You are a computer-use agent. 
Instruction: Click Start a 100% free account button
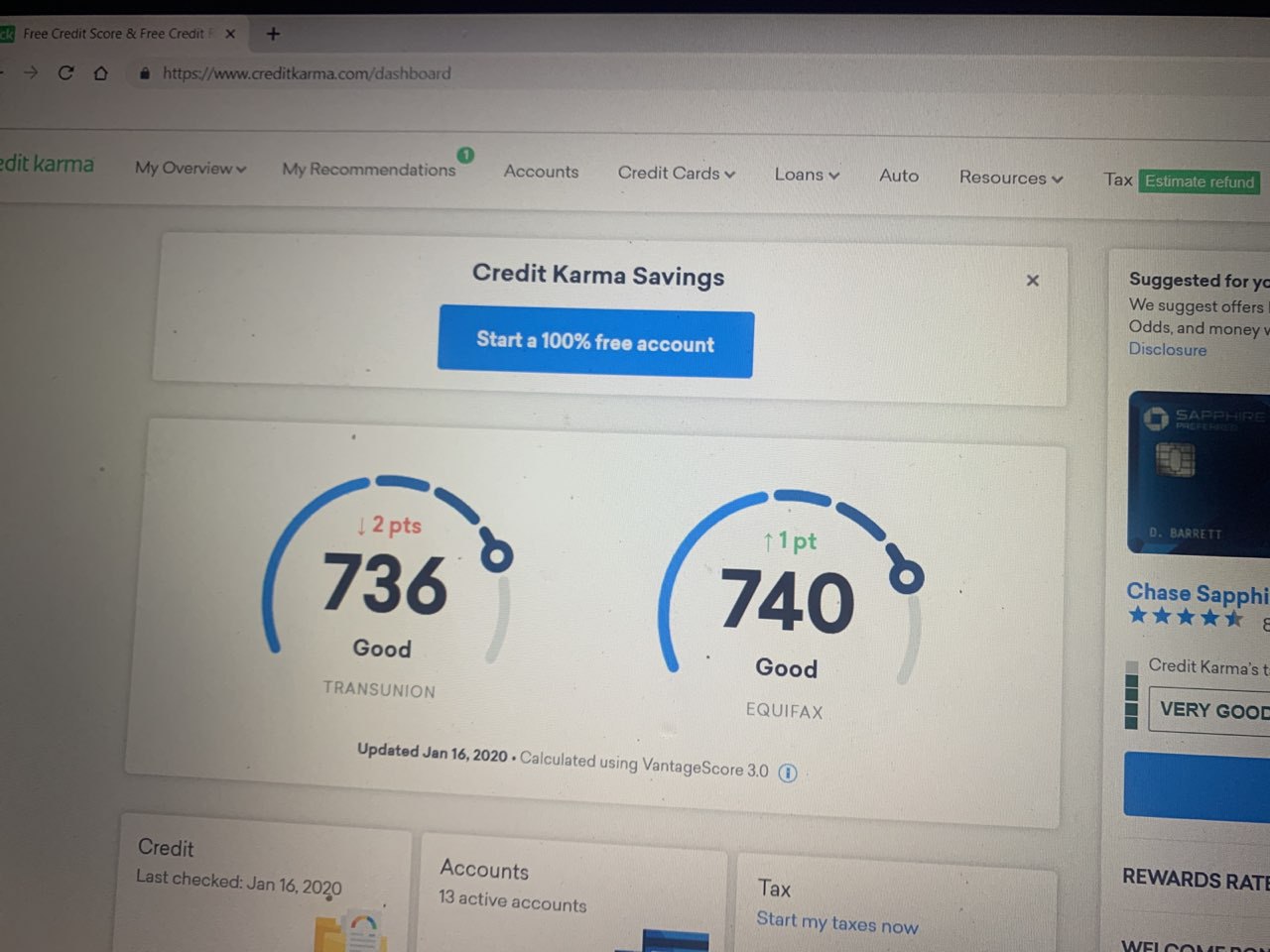[595, 342]
